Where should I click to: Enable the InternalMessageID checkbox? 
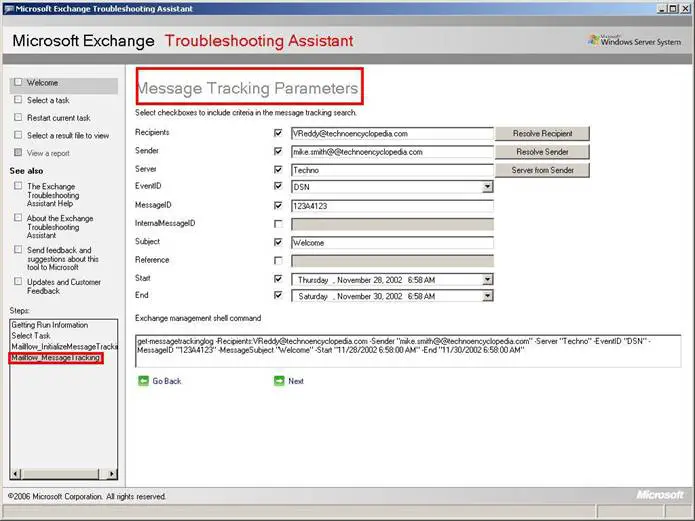point(278,224)
